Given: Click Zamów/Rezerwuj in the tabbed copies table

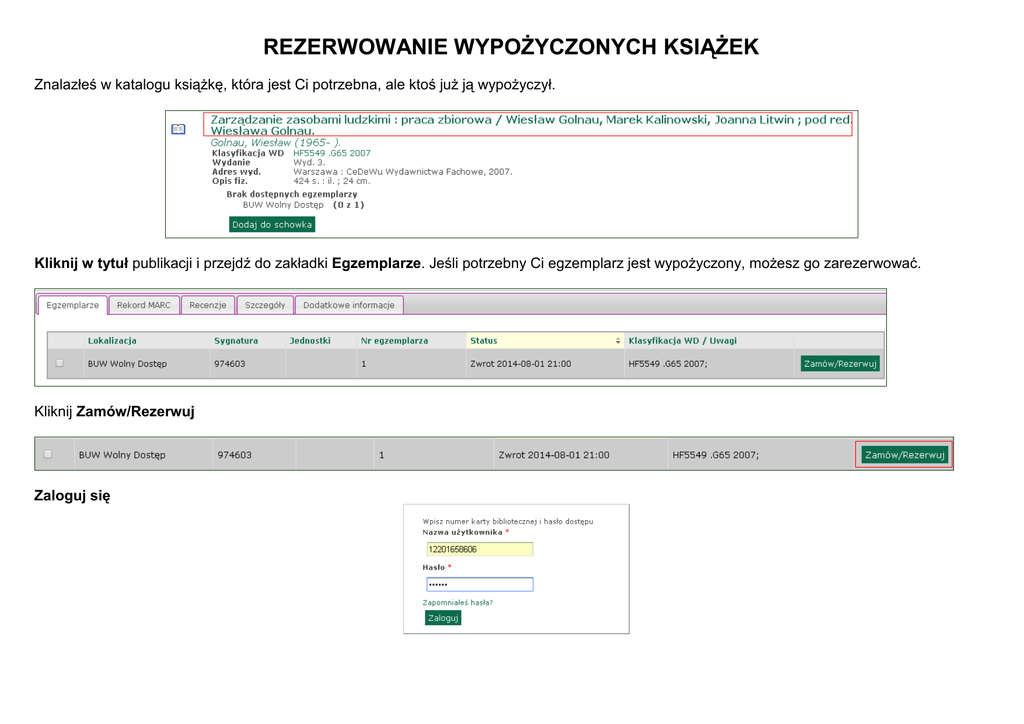Looking at the screenshot, I should pyautogui.click(x=840, y=363).
